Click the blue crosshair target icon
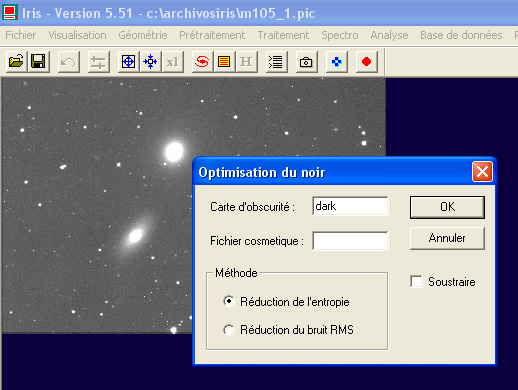 [128, 62]
